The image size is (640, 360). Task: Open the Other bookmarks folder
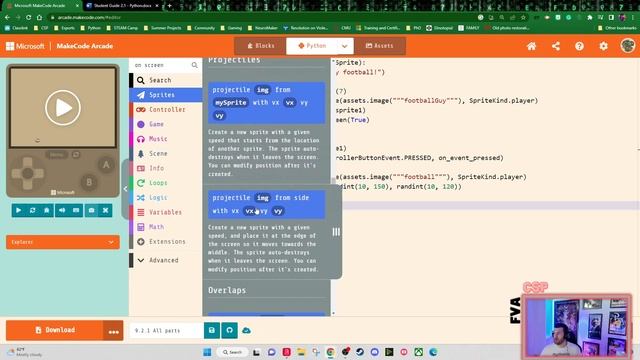(617, 28)
